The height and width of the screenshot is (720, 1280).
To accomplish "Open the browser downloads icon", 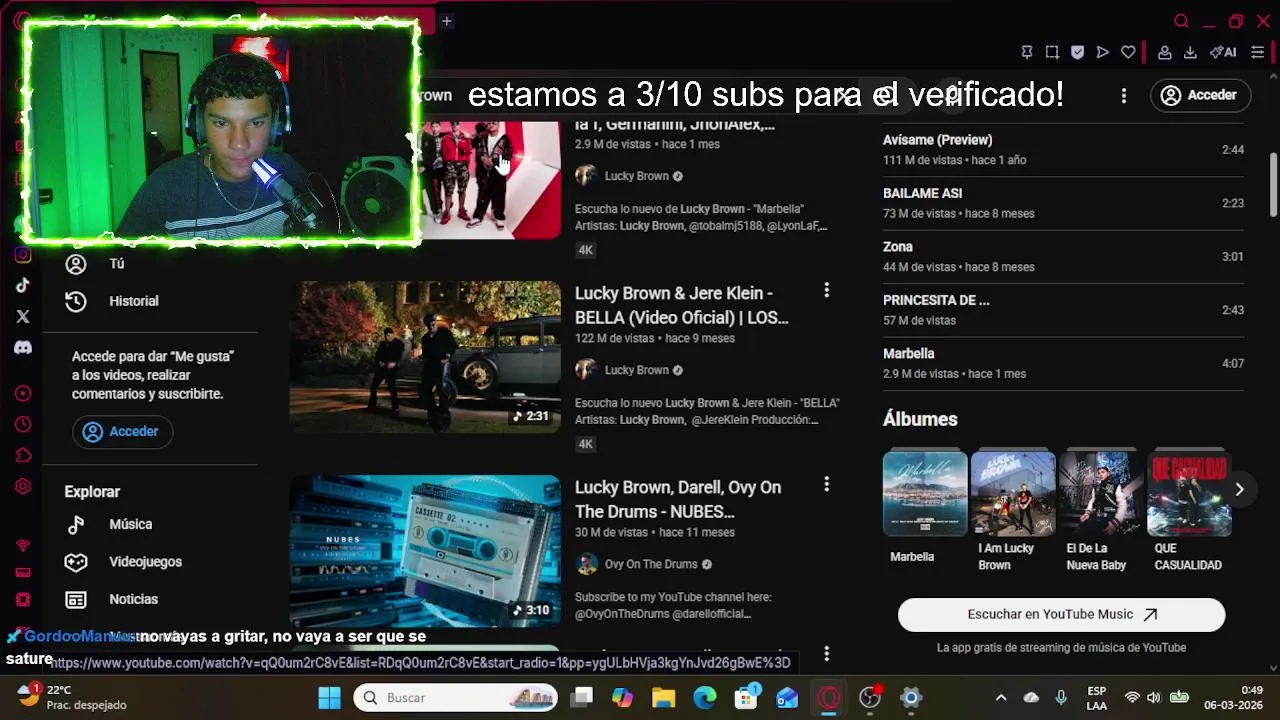I will (1190, 52).
